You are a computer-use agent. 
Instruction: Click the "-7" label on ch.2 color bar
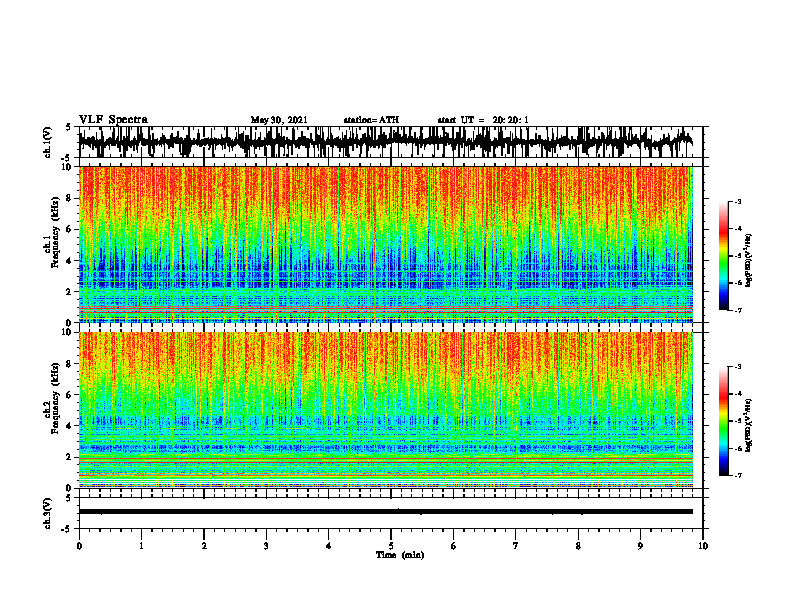(x=738, y=476)
